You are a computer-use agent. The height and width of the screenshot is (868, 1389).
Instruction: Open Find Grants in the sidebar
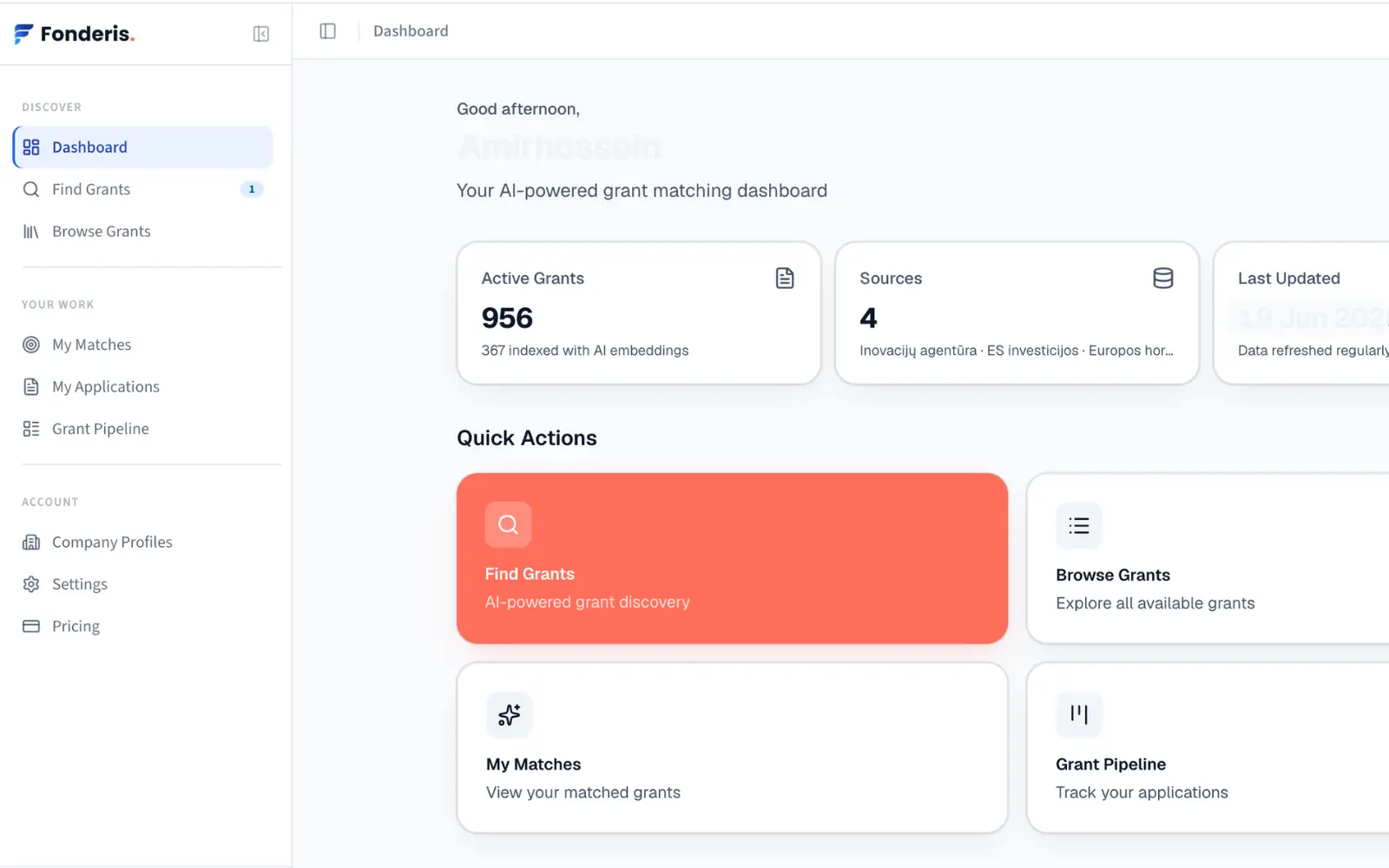(x=143, y=189)
